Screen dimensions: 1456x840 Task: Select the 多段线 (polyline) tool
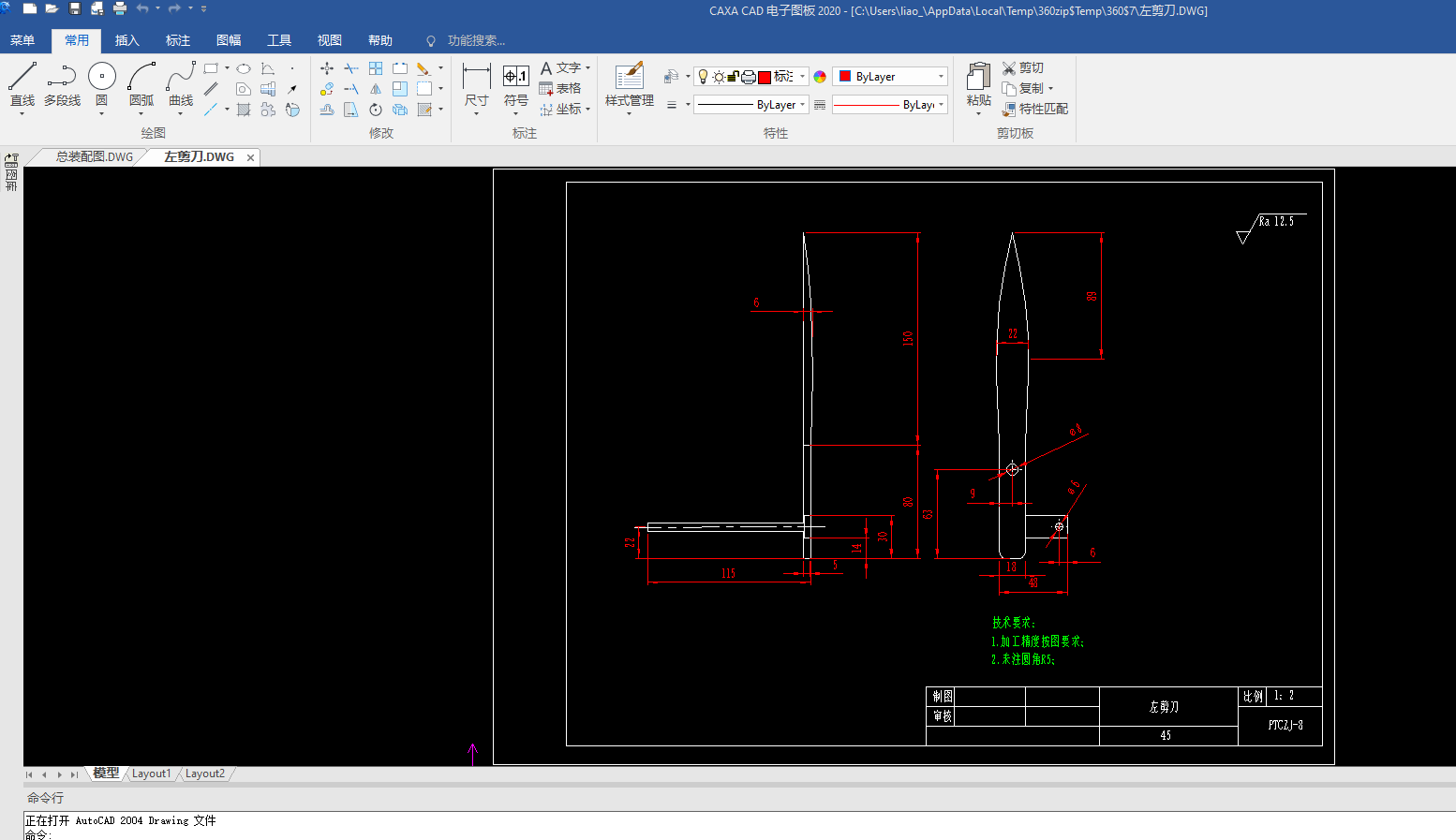(62, 84)
